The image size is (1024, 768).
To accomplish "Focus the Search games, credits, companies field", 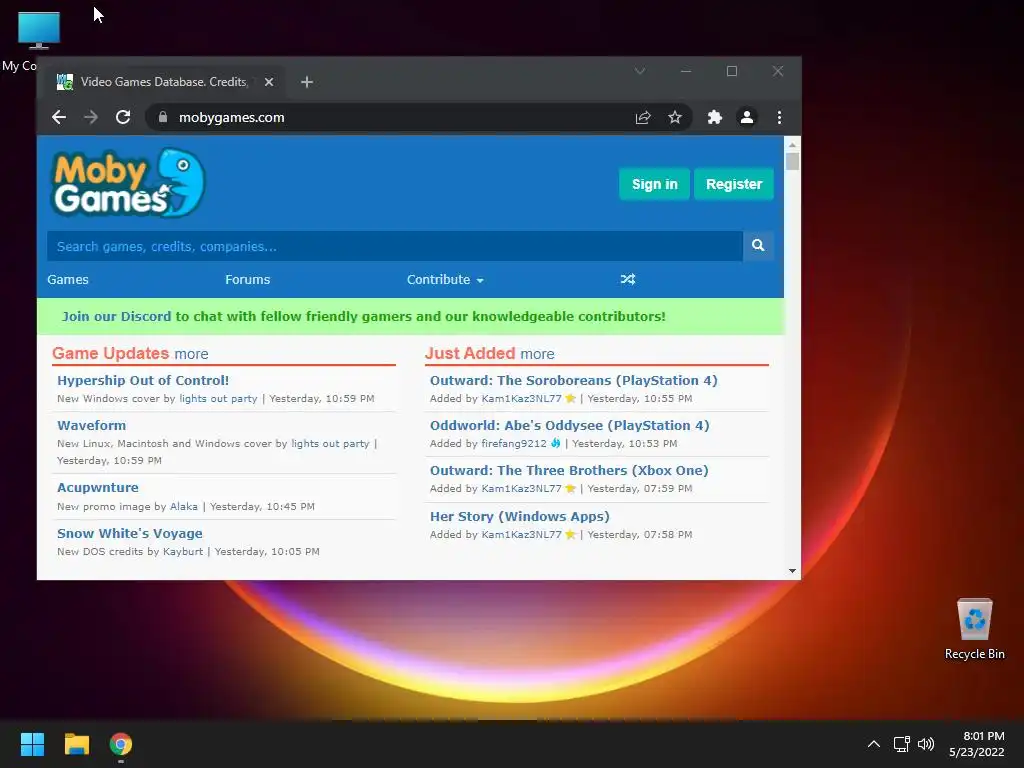I will point(394,246).
